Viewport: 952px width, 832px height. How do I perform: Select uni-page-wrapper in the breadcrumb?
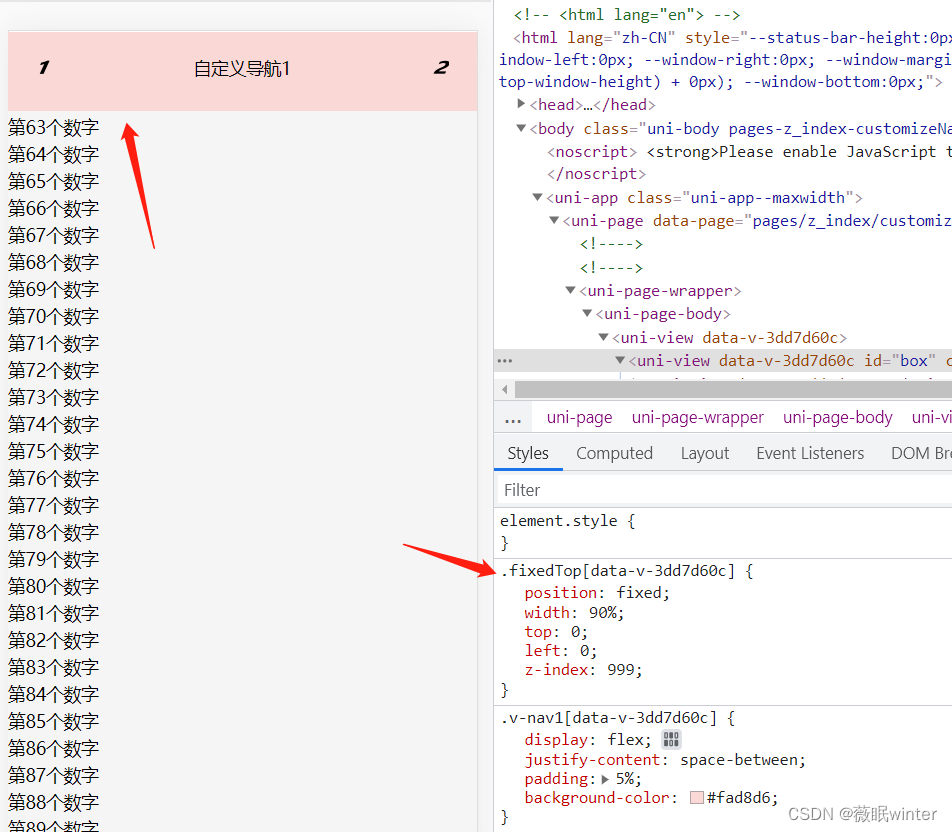click(698, 418)
